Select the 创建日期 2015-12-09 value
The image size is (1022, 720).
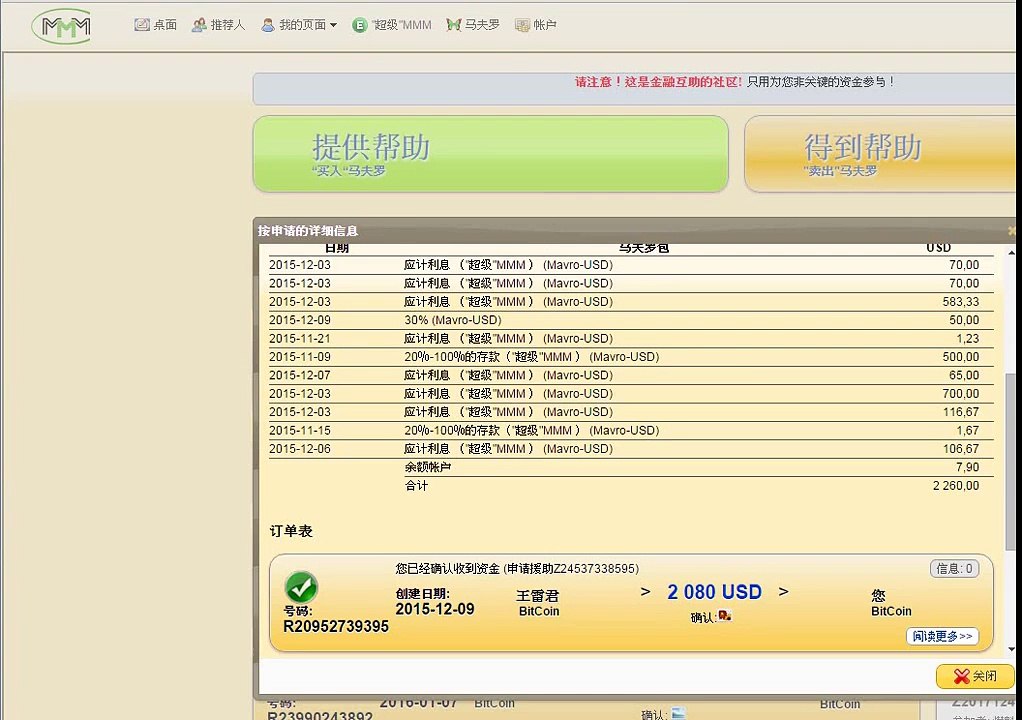click(x=435, y=609)
